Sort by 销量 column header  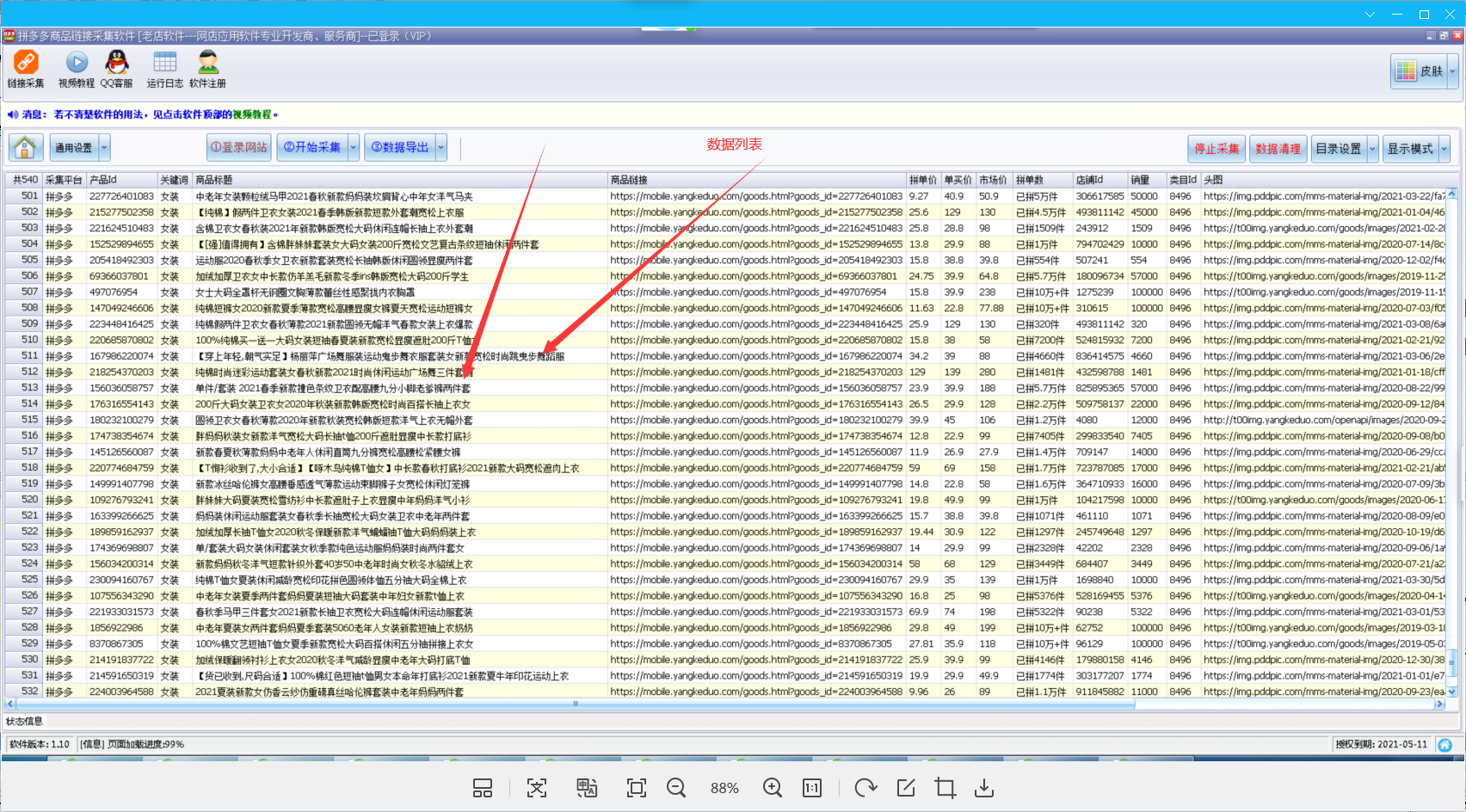(x=1148, y=180)
